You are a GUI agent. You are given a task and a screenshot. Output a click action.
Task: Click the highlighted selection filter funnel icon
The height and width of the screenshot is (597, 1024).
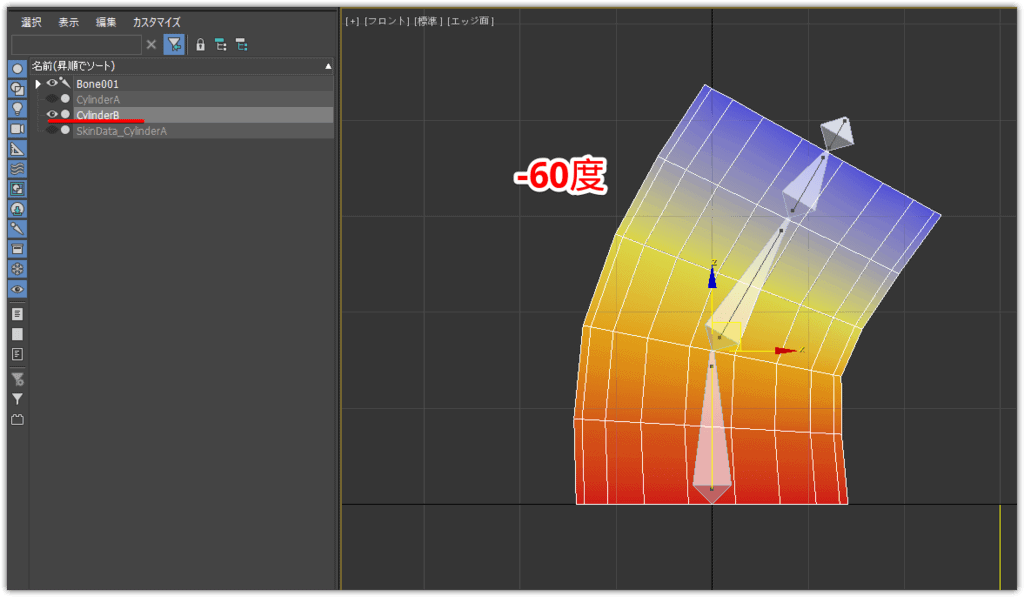point(174,45)
